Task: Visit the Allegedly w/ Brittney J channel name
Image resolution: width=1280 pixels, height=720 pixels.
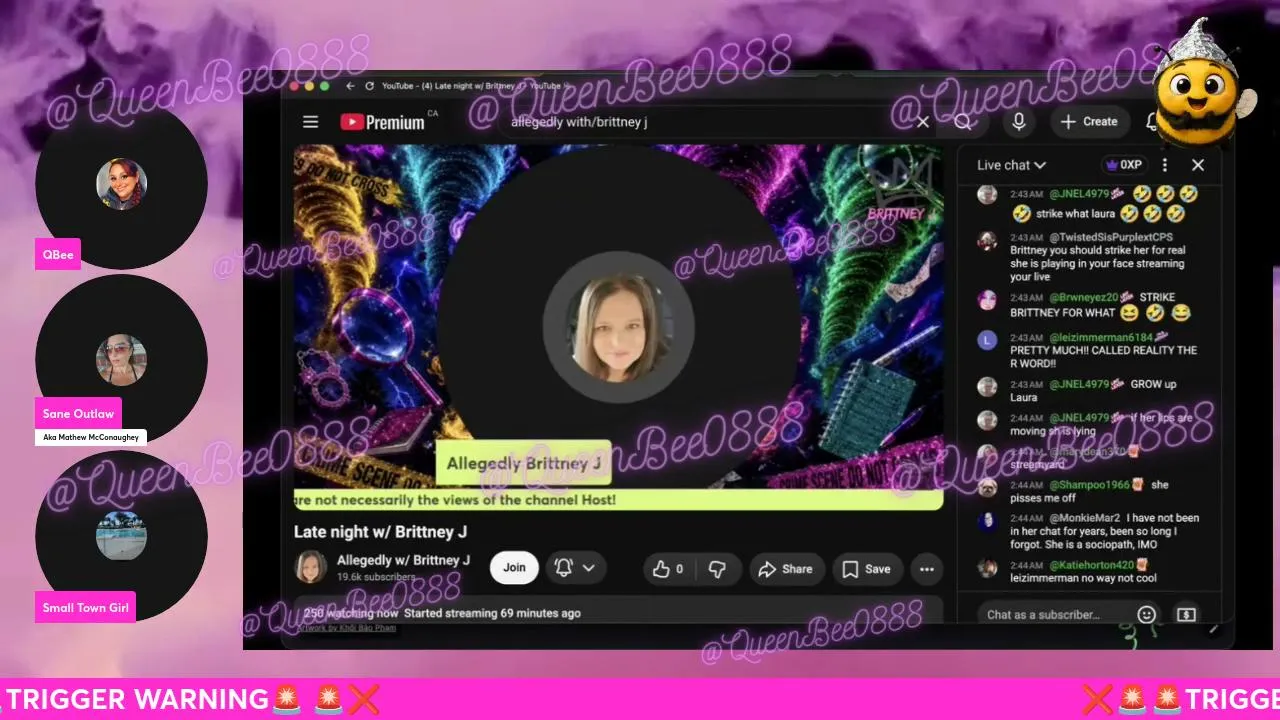Action: [x=403, y=560]
